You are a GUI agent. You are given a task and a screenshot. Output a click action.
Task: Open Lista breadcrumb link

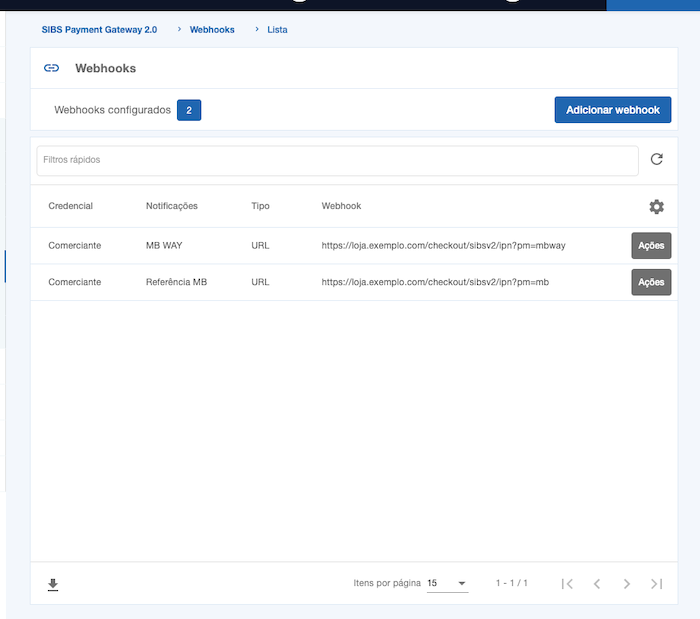277,29
